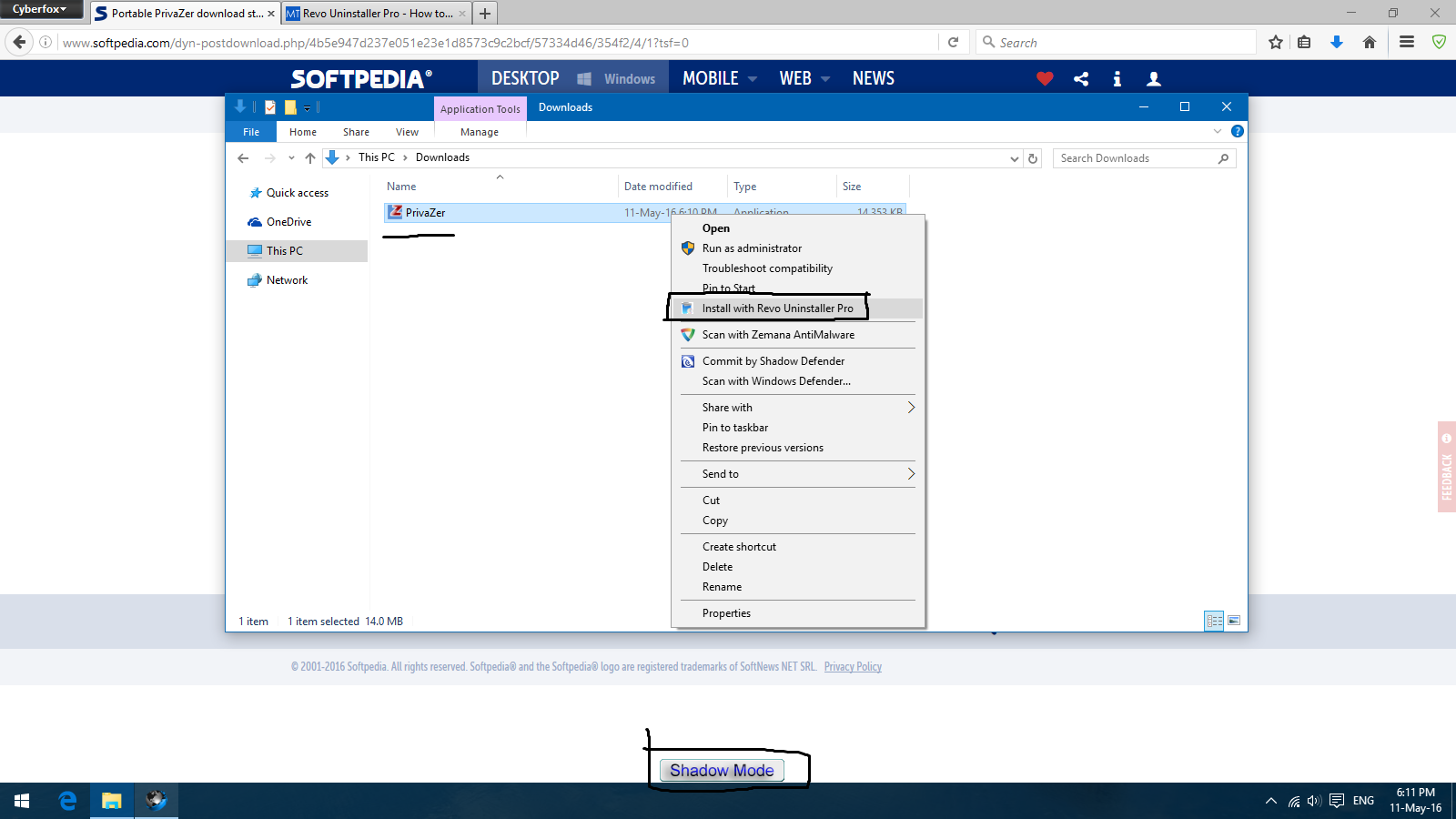The image size is (1456, 819).
Task: Open recent locations dropdown in Explorer
Action: pyautogui.click(x=291, y=158)
